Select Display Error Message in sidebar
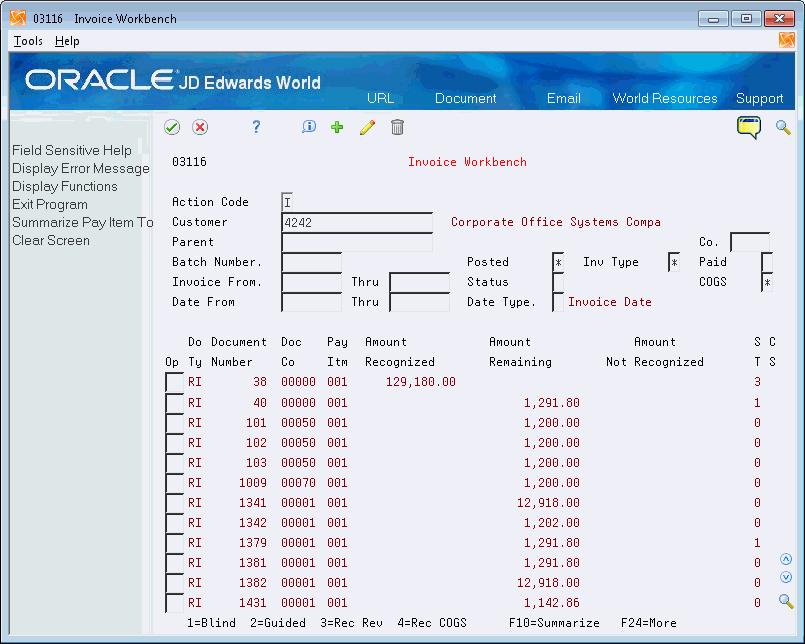The width and height of the screenshot is (805, 644). [81, 168]
